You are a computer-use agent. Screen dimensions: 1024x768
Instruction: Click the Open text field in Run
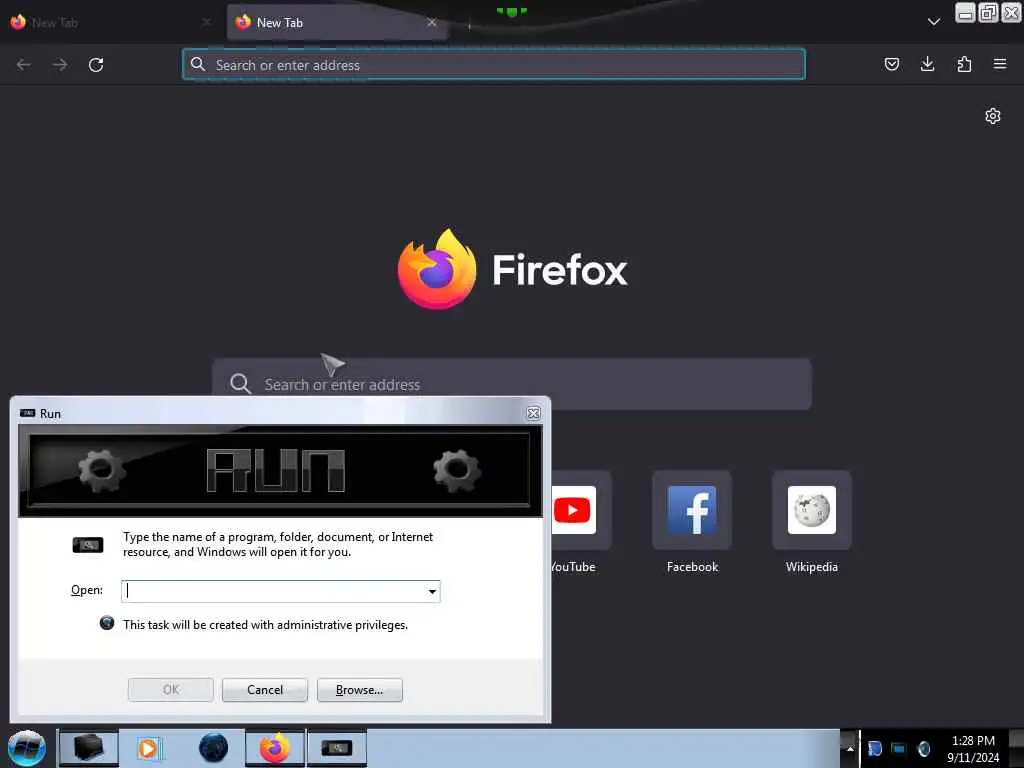[273, 591]
